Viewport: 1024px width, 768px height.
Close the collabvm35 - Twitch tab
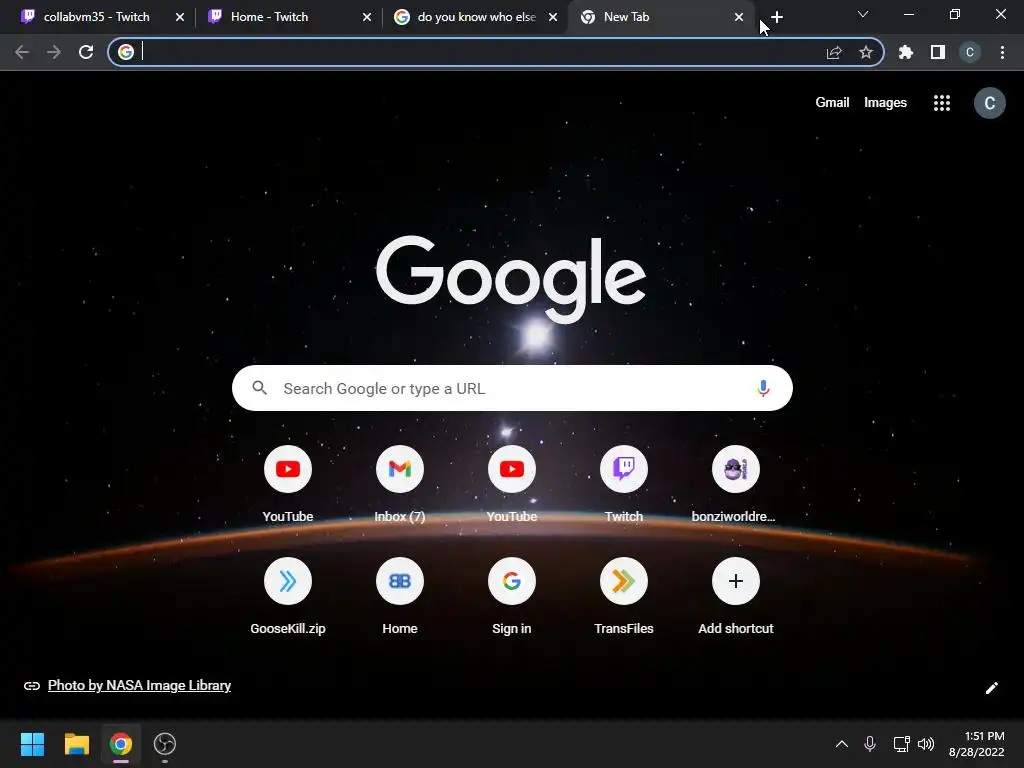[x=180, y=17]
